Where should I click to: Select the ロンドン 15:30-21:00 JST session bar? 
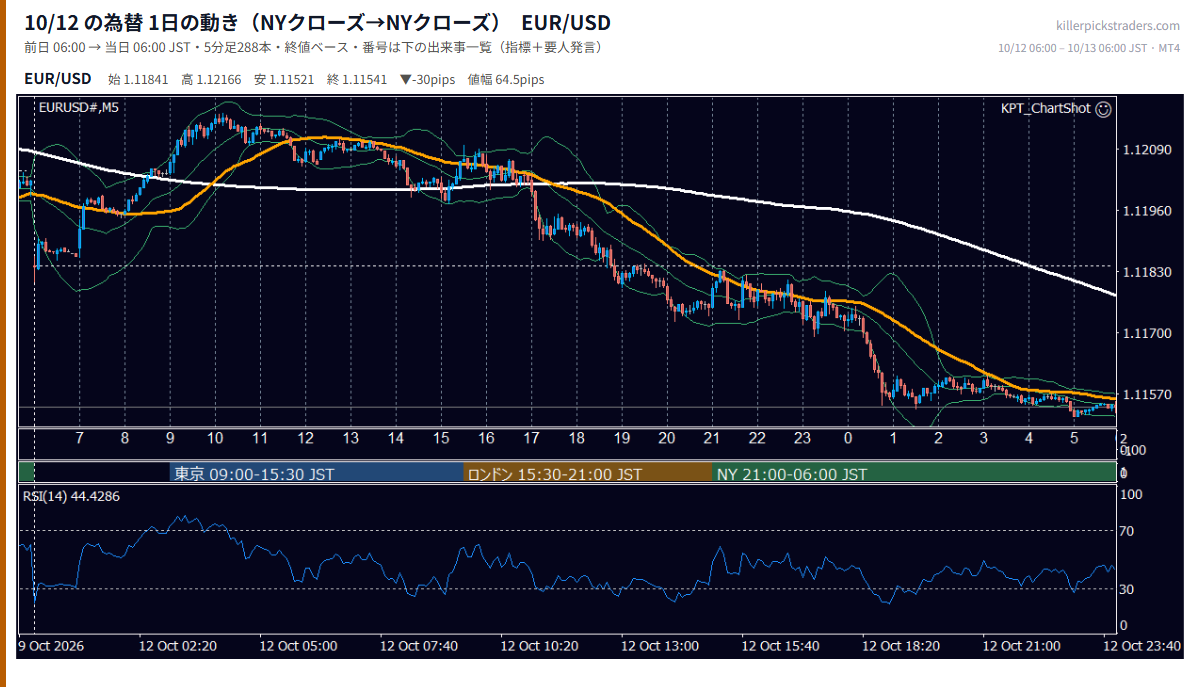tap(587, 474)
